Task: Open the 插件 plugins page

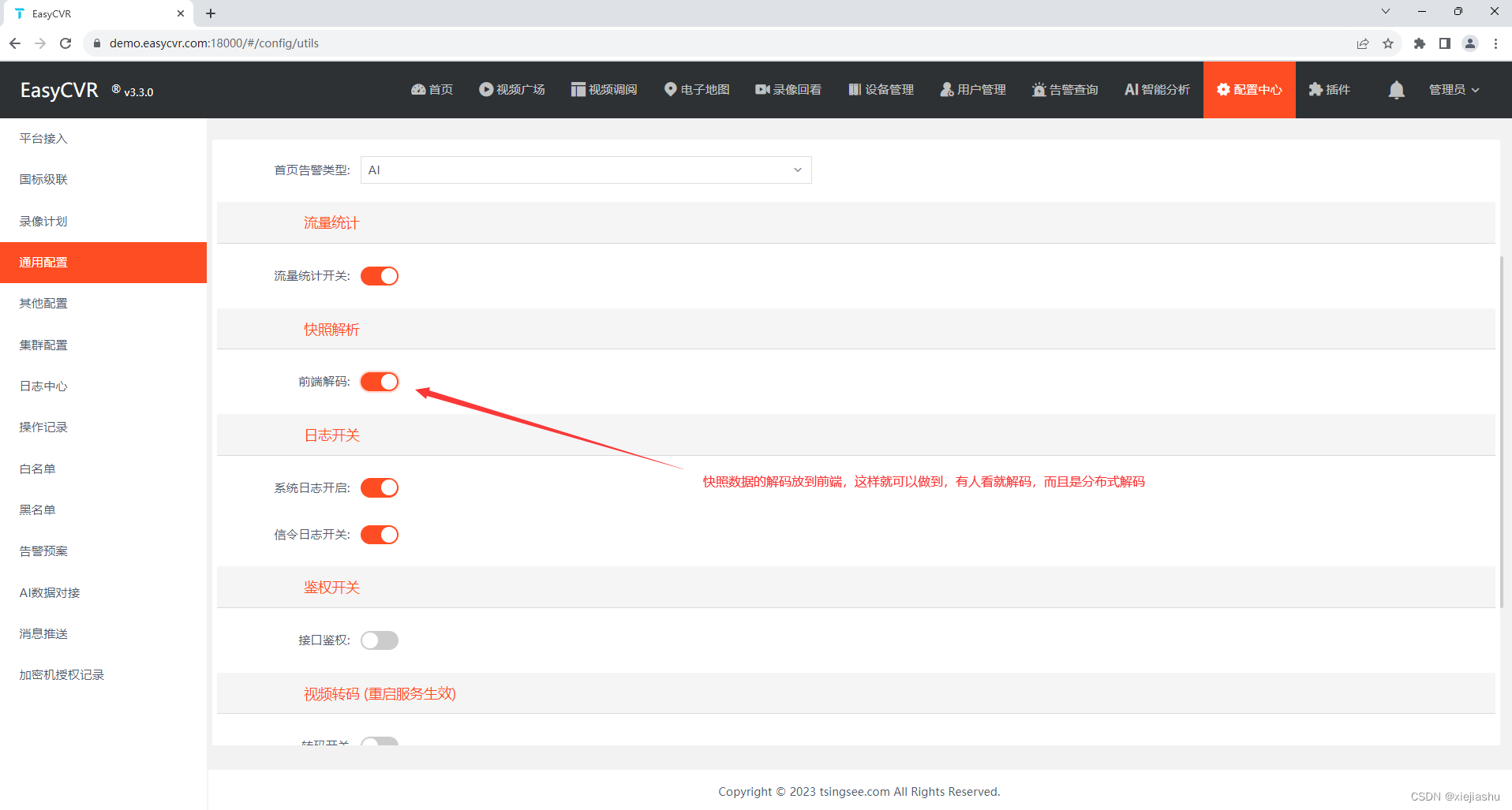Action: tap(1329, 90)
